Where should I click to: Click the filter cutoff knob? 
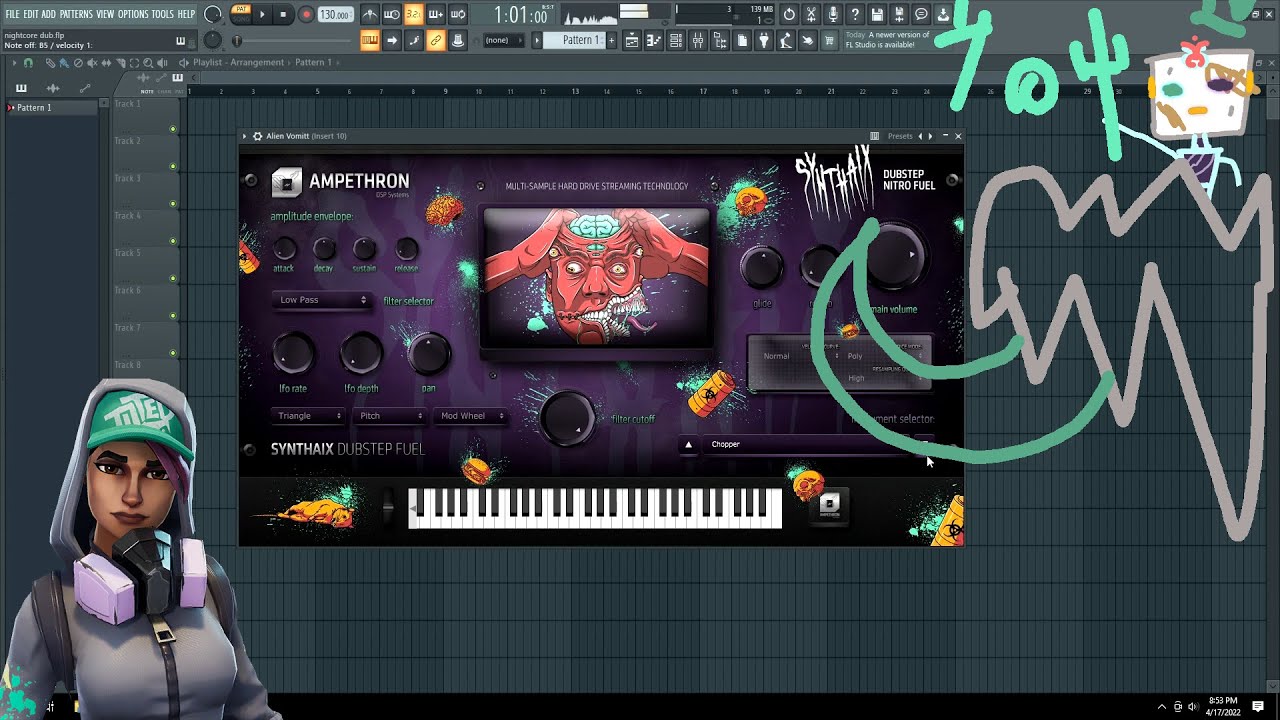[x=567, y=417]
